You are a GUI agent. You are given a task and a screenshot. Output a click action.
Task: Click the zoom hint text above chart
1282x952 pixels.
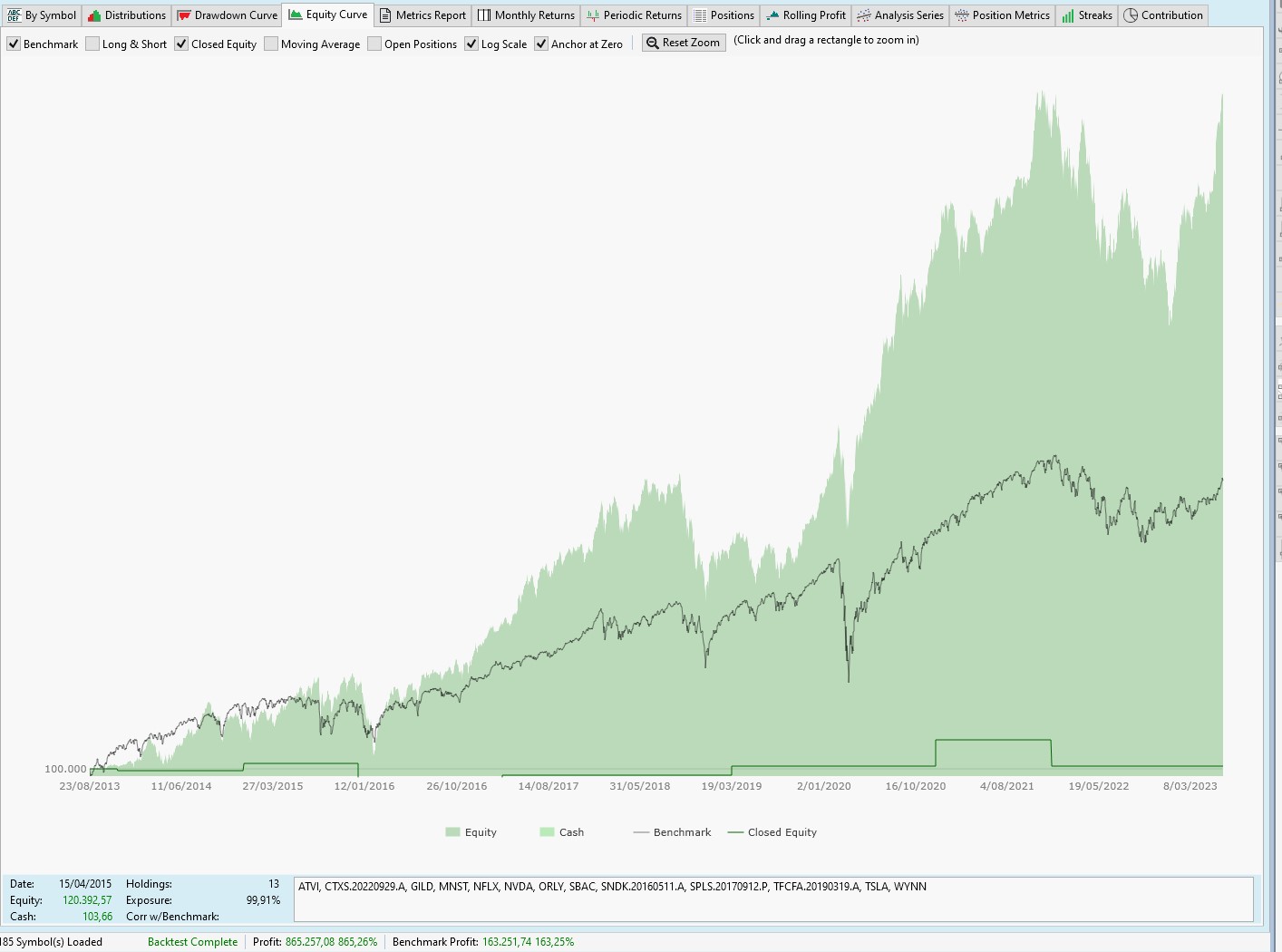[x=826, y=40]
